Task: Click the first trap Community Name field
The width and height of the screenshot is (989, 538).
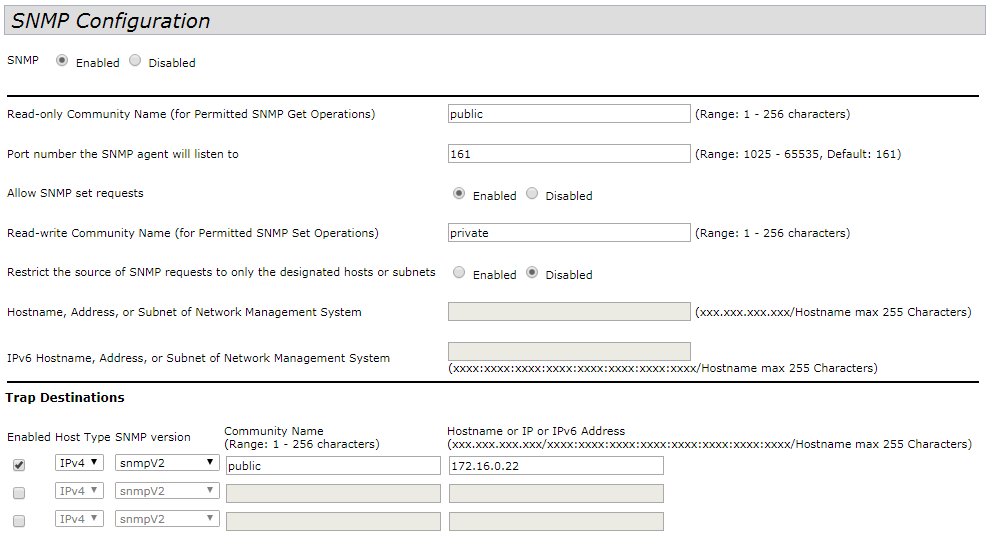Action: point(333,466)
